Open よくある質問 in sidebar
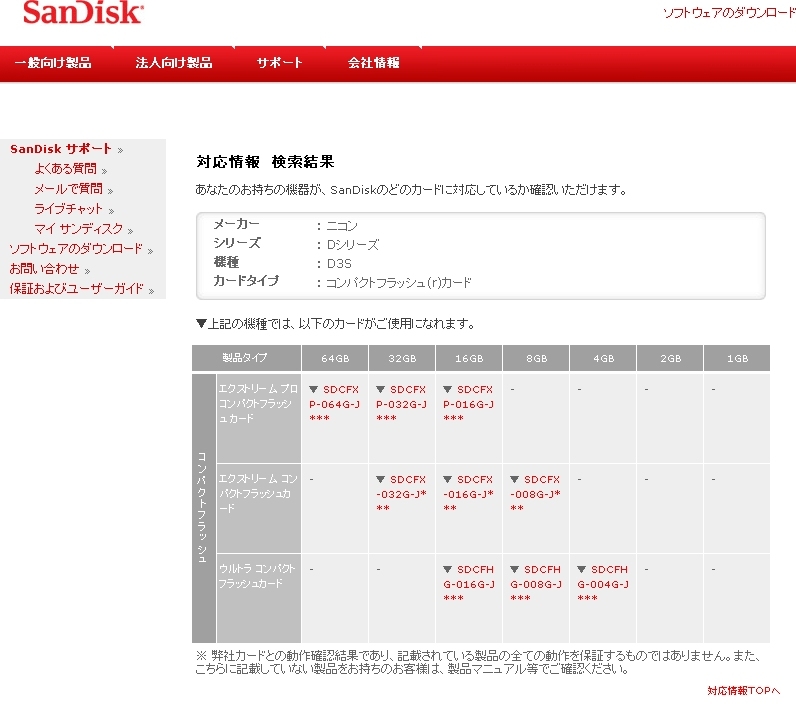796x706 pixels. pyautogui.click(x=65, y=169)
